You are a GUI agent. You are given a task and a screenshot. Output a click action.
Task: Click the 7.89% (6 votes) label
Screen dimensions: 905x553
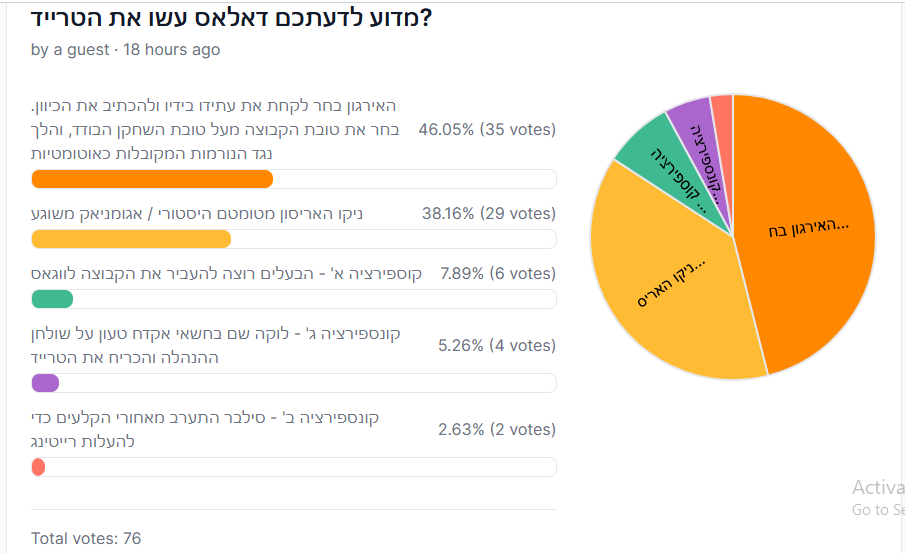(x=497, y=273)
